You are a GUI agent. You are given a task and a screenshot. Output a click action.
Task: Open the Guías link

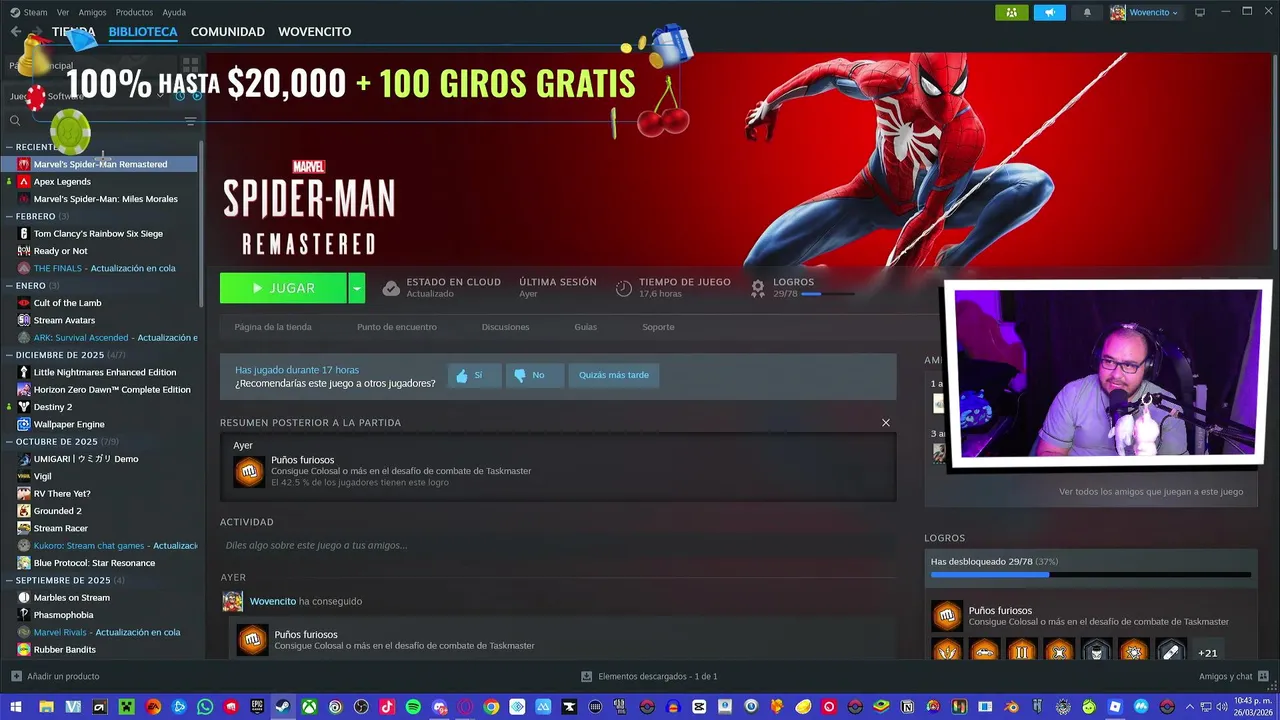pos(585,327)
